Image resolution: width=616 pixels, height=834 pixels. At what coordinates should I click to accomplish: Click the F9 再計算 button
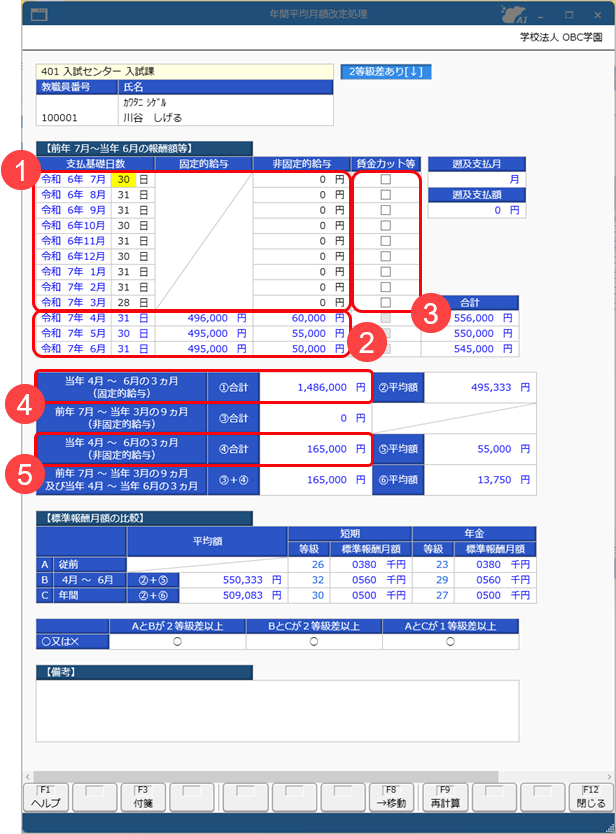coord(445,797)
